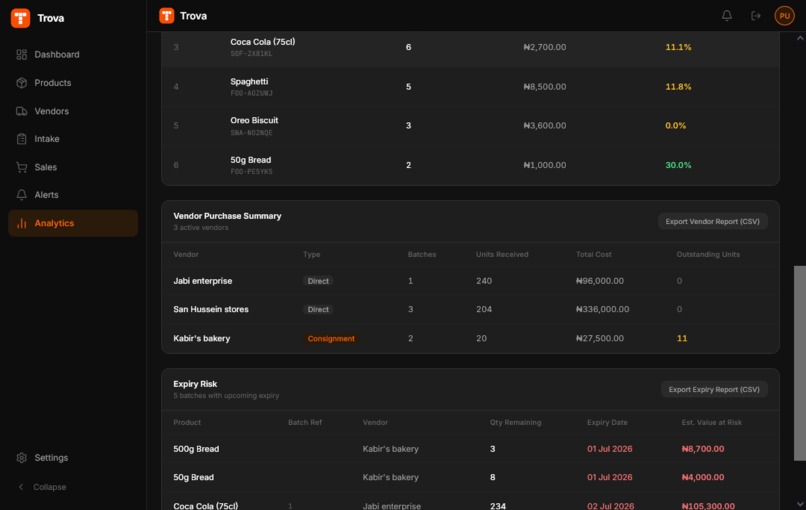This screenshot has width=806, height=510.
Task: Click the 500g Bread expiry row name
Action: click(196, 449)
